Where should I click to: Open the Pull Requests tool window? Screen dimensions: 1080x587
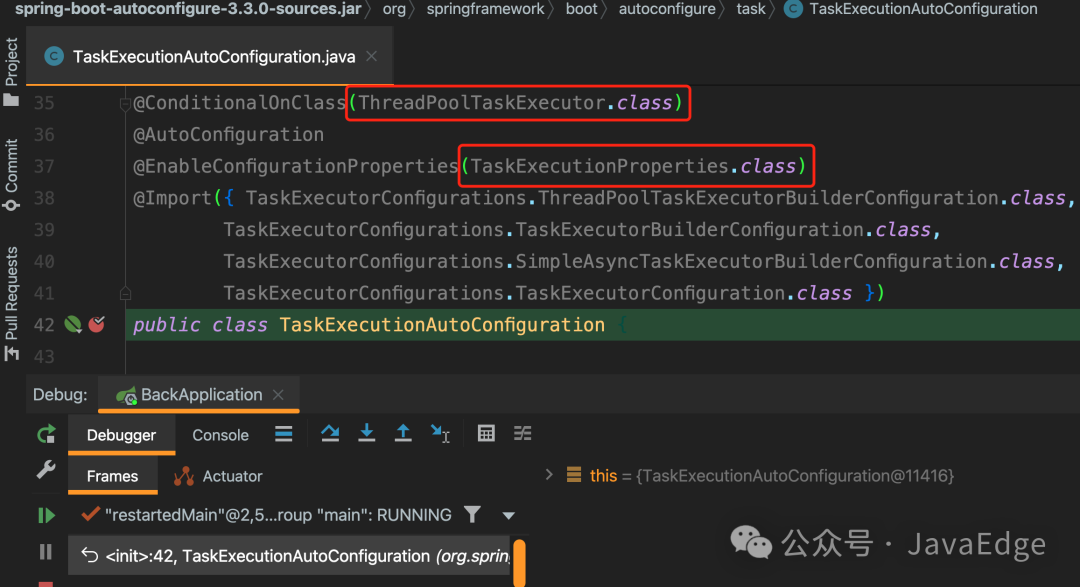pos(11,303)
